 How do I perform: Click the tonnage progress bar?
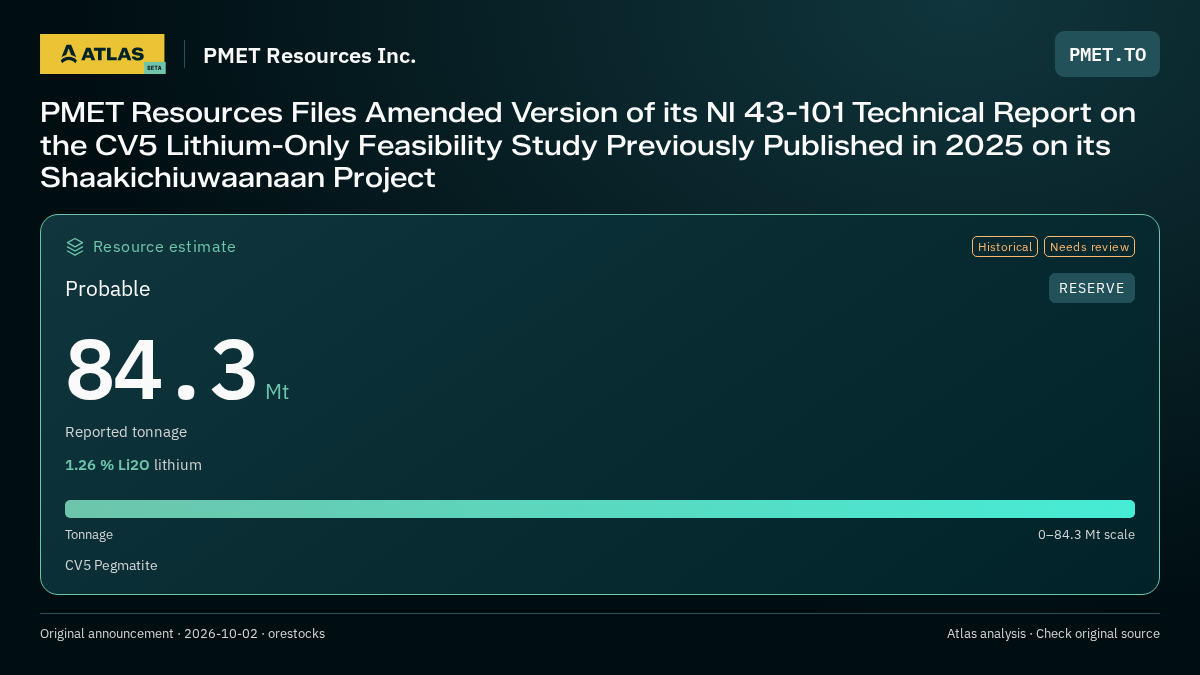pyautogui.click(x=600, y=509)
